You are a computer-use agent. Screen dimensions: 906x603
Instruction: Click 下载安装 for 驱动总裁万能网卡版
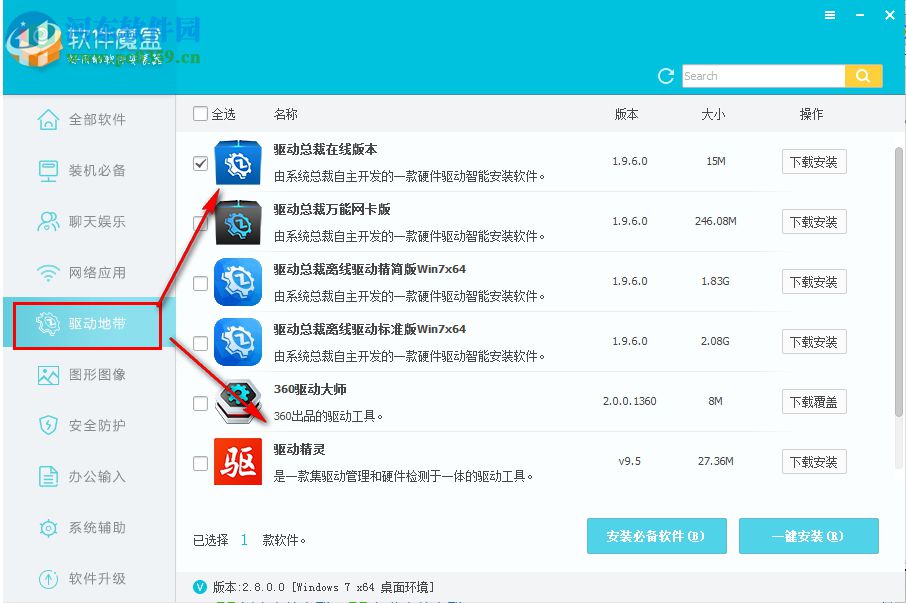coord(813,221)
